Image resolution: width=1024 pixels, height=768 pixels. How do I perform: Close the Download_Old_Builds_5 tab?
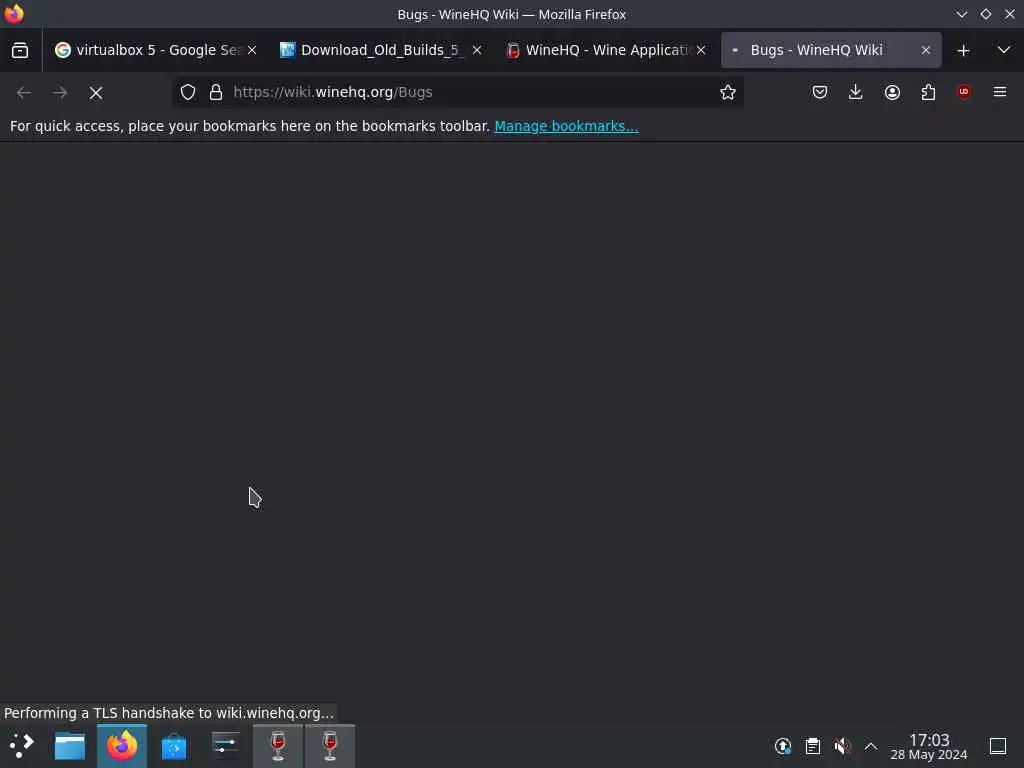pos(477,50)
